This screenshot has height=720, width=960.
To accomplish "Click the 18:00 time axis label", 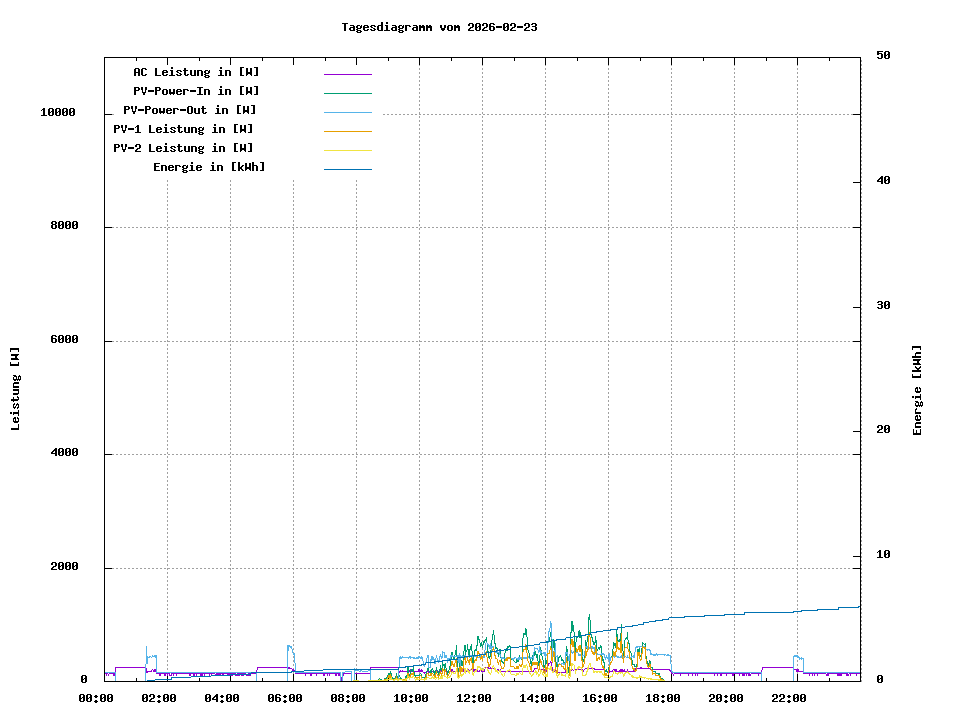I will tap(662, 698).
